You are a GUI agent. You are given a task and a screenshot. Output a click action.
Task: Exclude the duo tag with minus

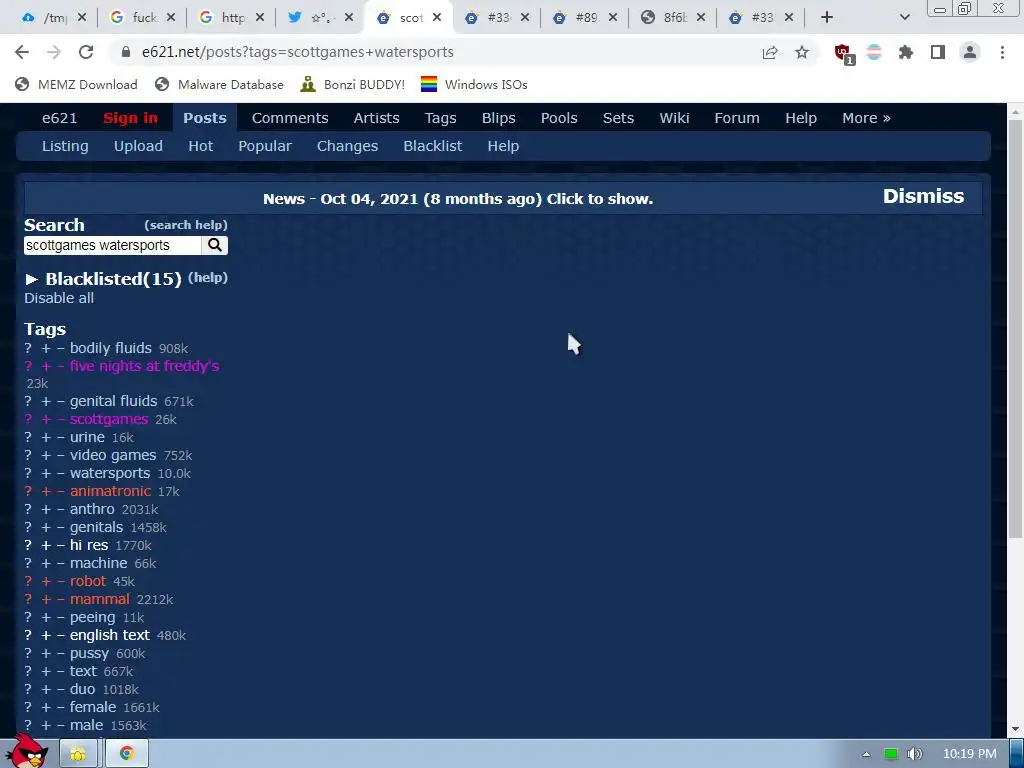click(x=61, y=689)
